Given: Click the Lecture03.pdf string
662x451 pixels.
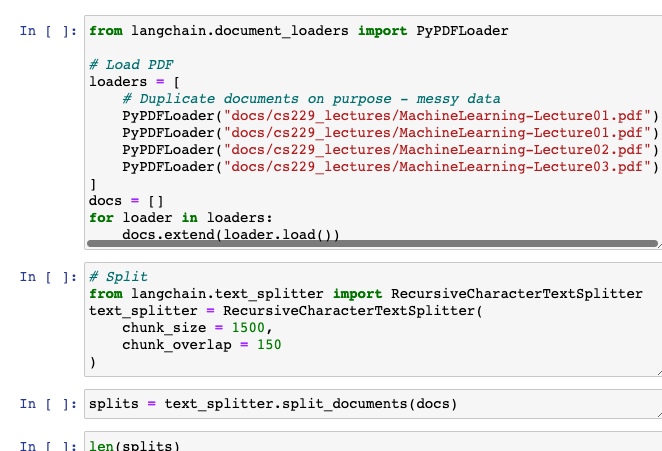Looking at the screenshot, I should (437, 166).
